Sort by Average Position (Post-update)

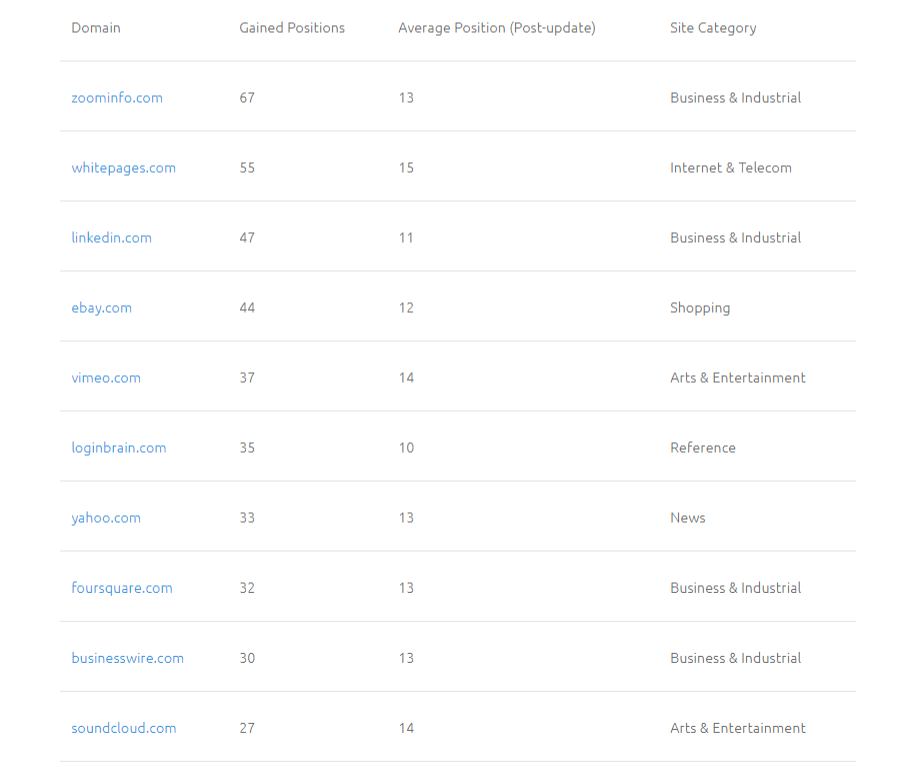[x=496, y=27]
